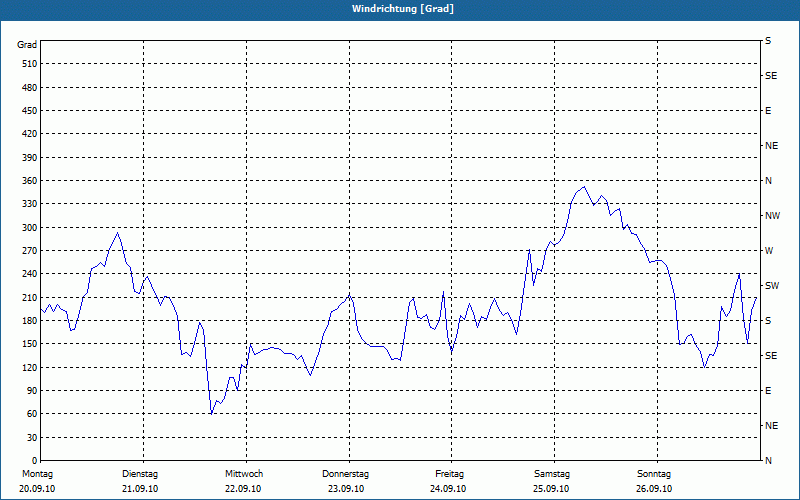
Task: Select the y-axis value 330
Action: tap(30, 204)
